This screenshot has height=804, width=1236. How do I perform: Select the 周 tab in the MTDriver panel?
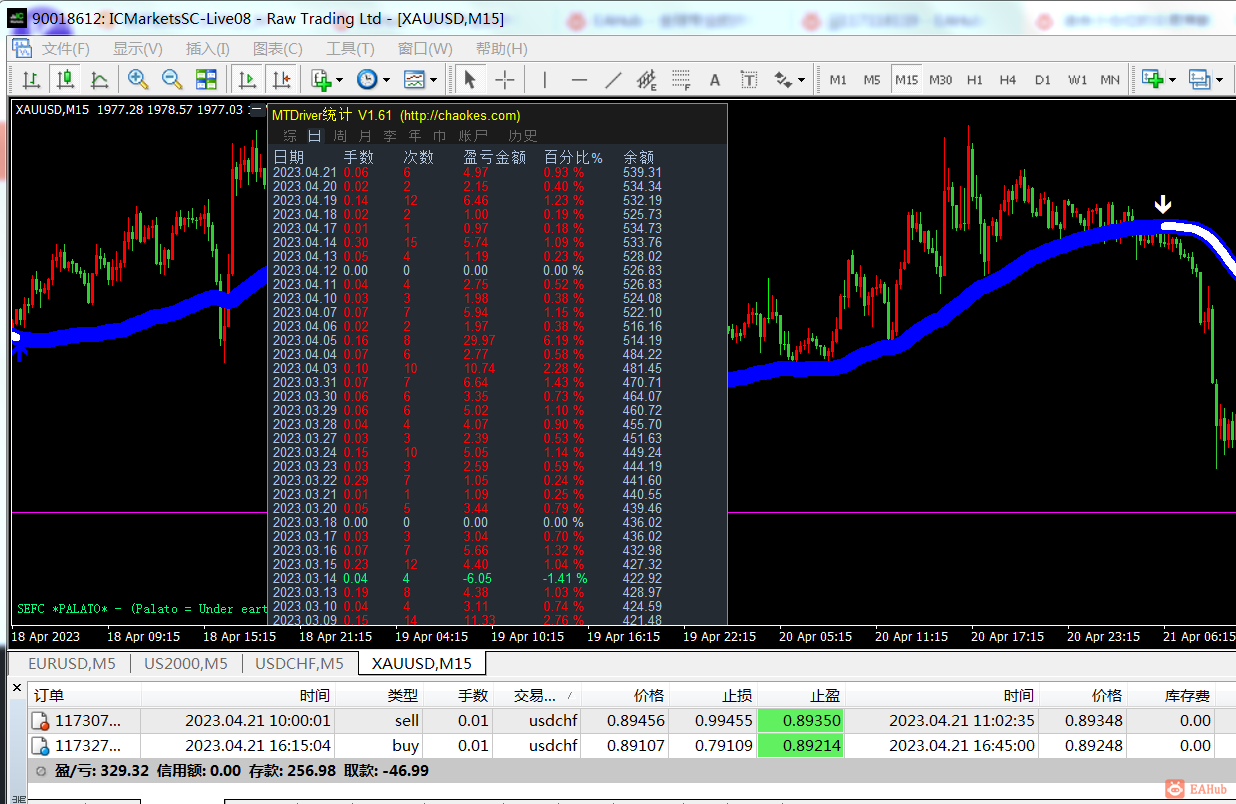click(340, 136)
